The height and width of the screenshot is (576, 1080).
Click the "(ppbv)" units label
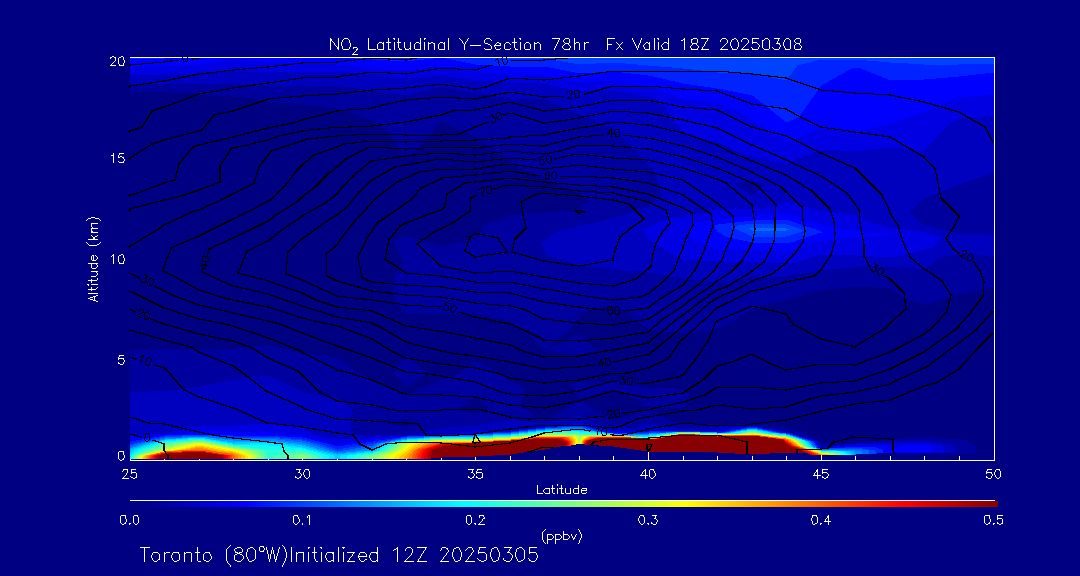coord(561,537)
